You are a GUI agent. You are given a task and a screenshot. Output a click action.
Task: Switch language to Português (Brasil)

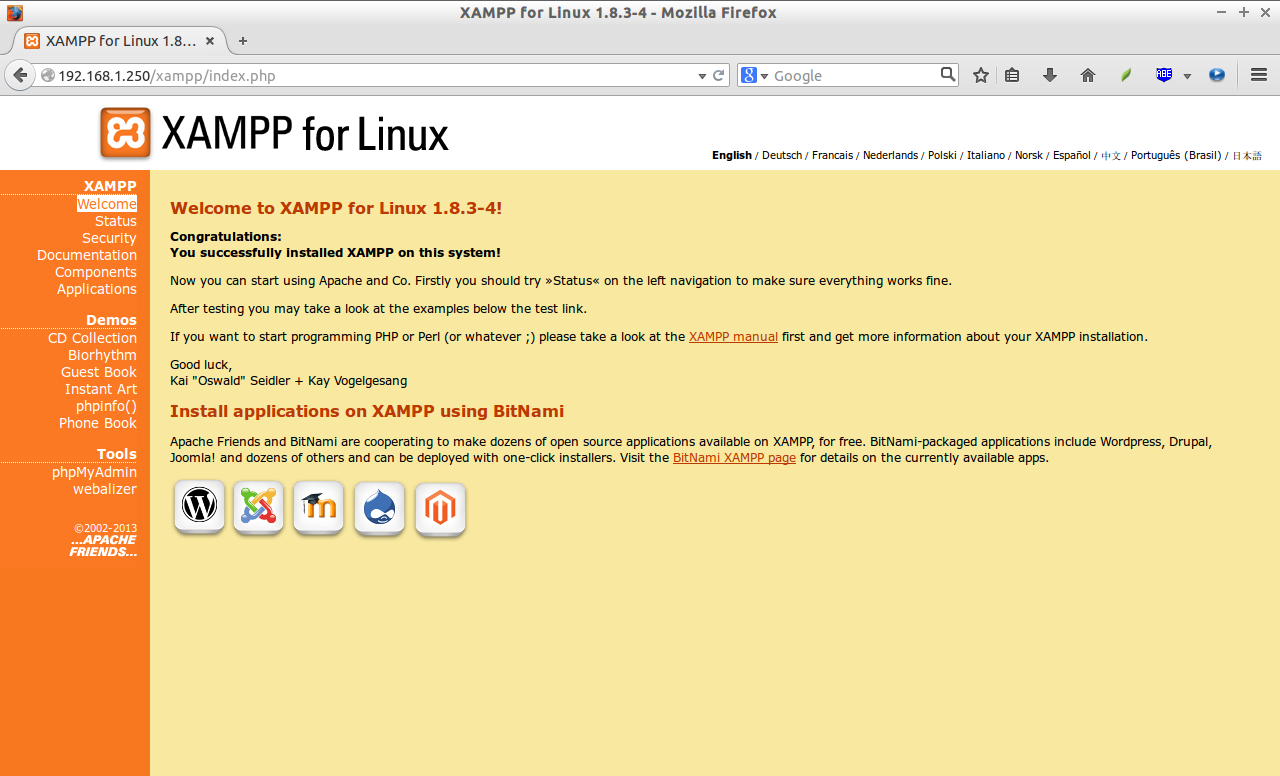(1176, 155)
